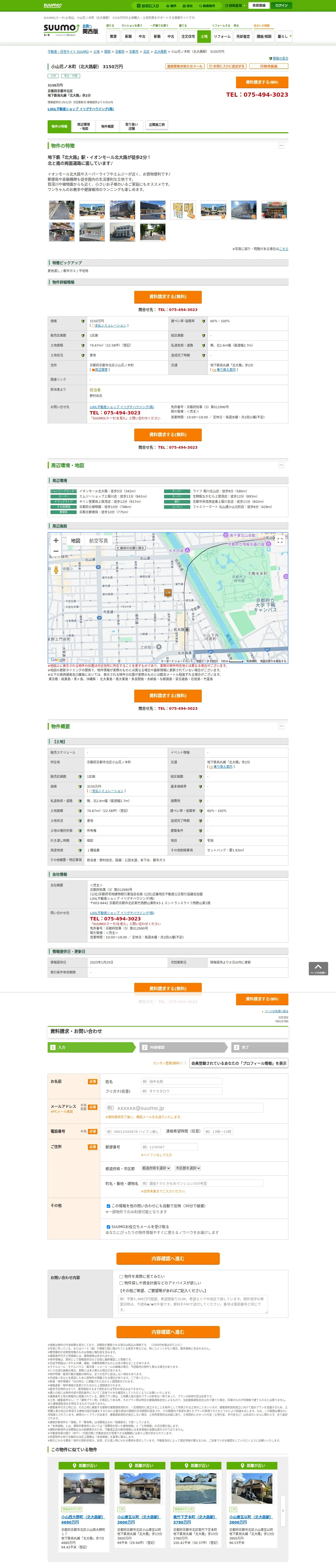
Task: Click 会員登録 プロフィール情報を表示 button
Action: (238, 1063)
